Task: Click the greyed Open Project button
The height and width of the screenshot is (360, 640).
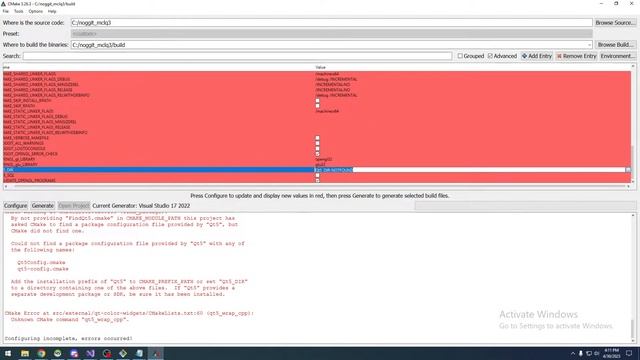Action: (73, 206)
